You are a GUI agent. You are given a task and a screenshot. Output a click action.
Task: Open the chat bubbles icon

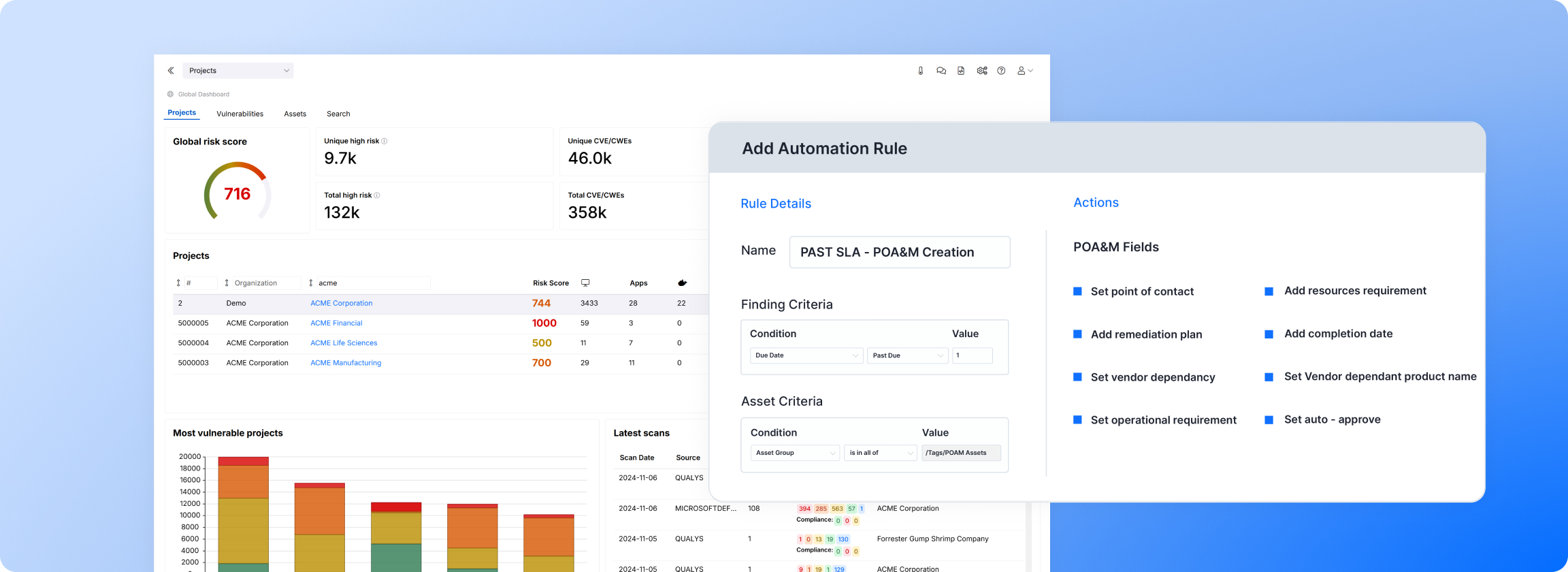(941, 71)
